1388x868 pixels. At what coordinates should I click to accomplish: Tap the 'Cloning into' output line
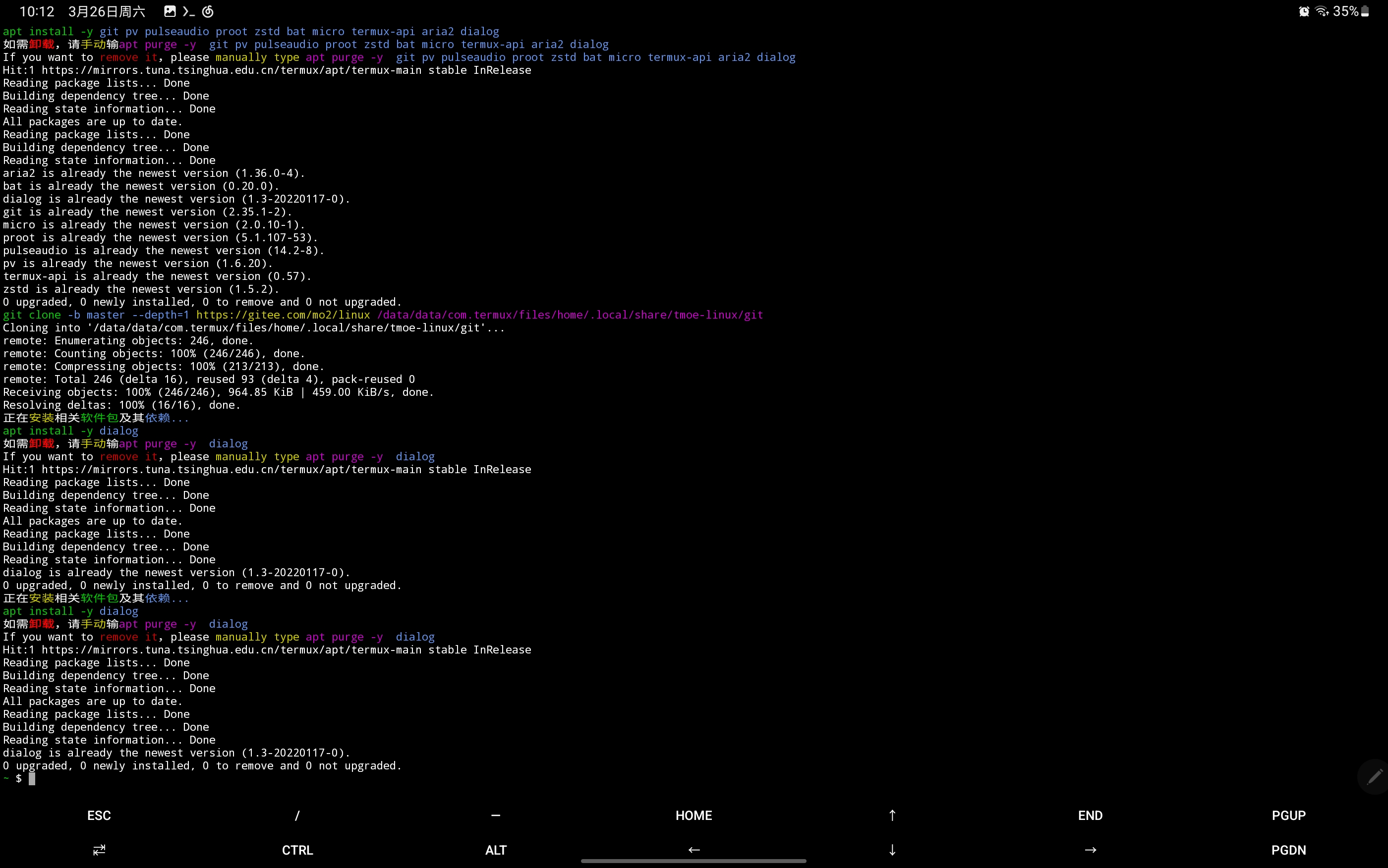(x=254, y=328)
